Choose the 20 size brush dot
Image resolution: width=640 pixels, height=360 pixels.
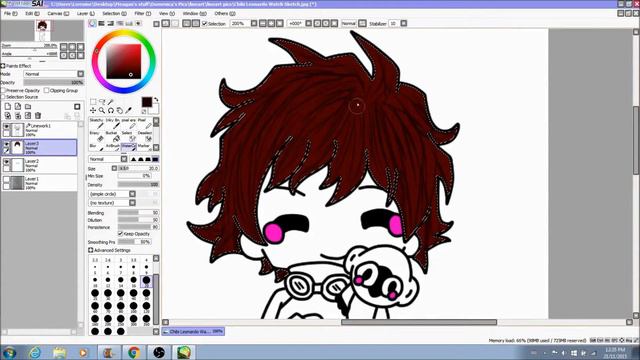146,280
